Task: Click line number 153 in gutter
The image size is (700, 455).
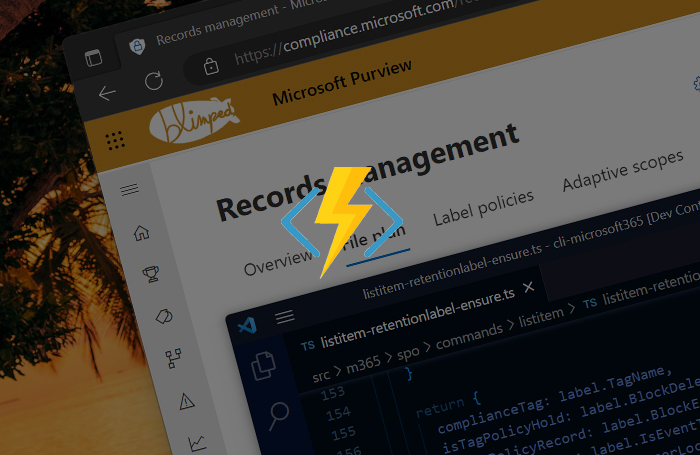Action: coord(333,393)
